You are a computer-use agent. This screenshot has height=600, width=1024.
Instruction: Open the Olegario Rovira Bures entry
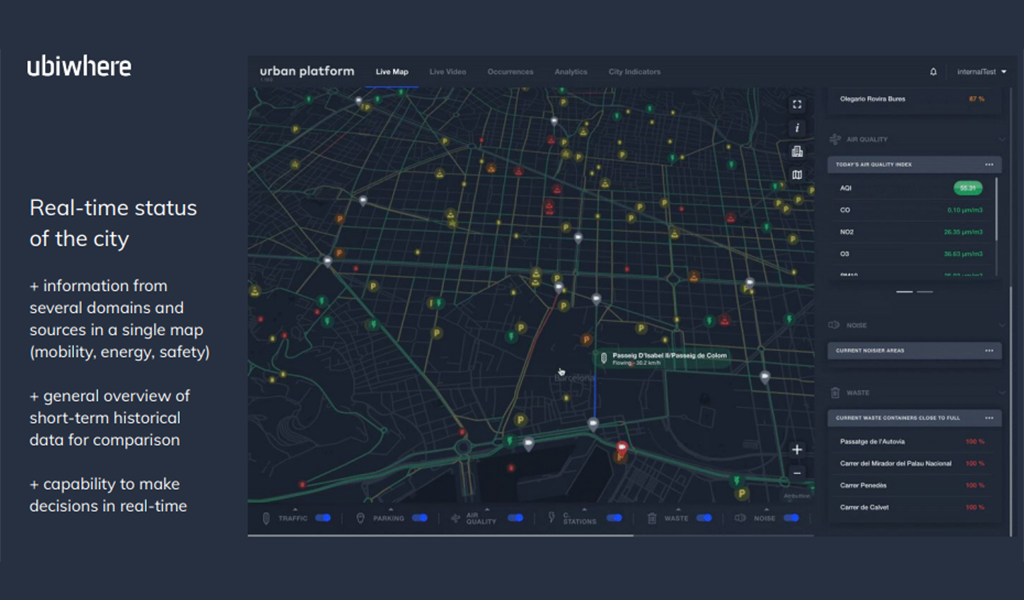[912, 99]
